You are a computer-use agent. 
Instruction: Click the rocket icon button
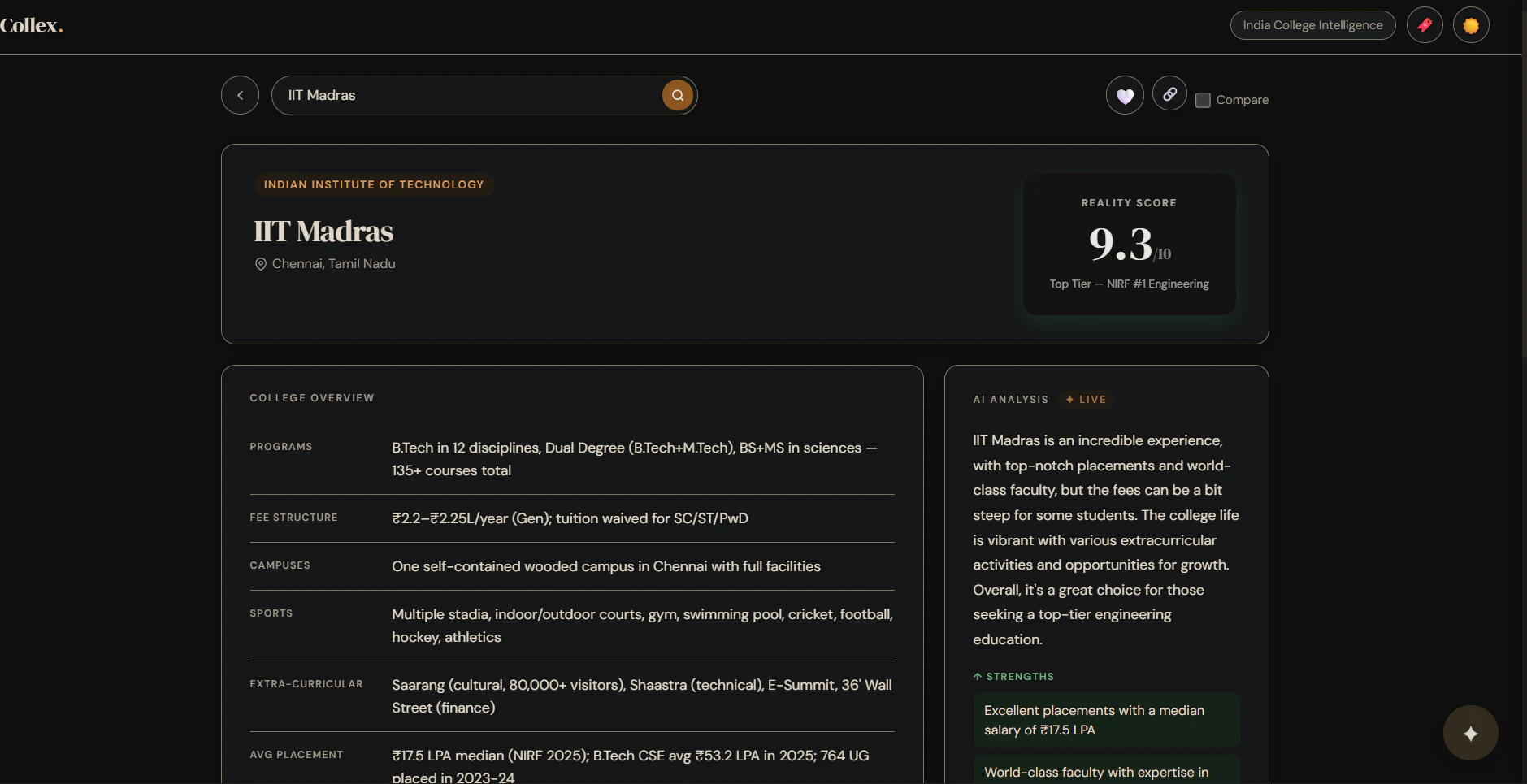tap(1425, 25)
